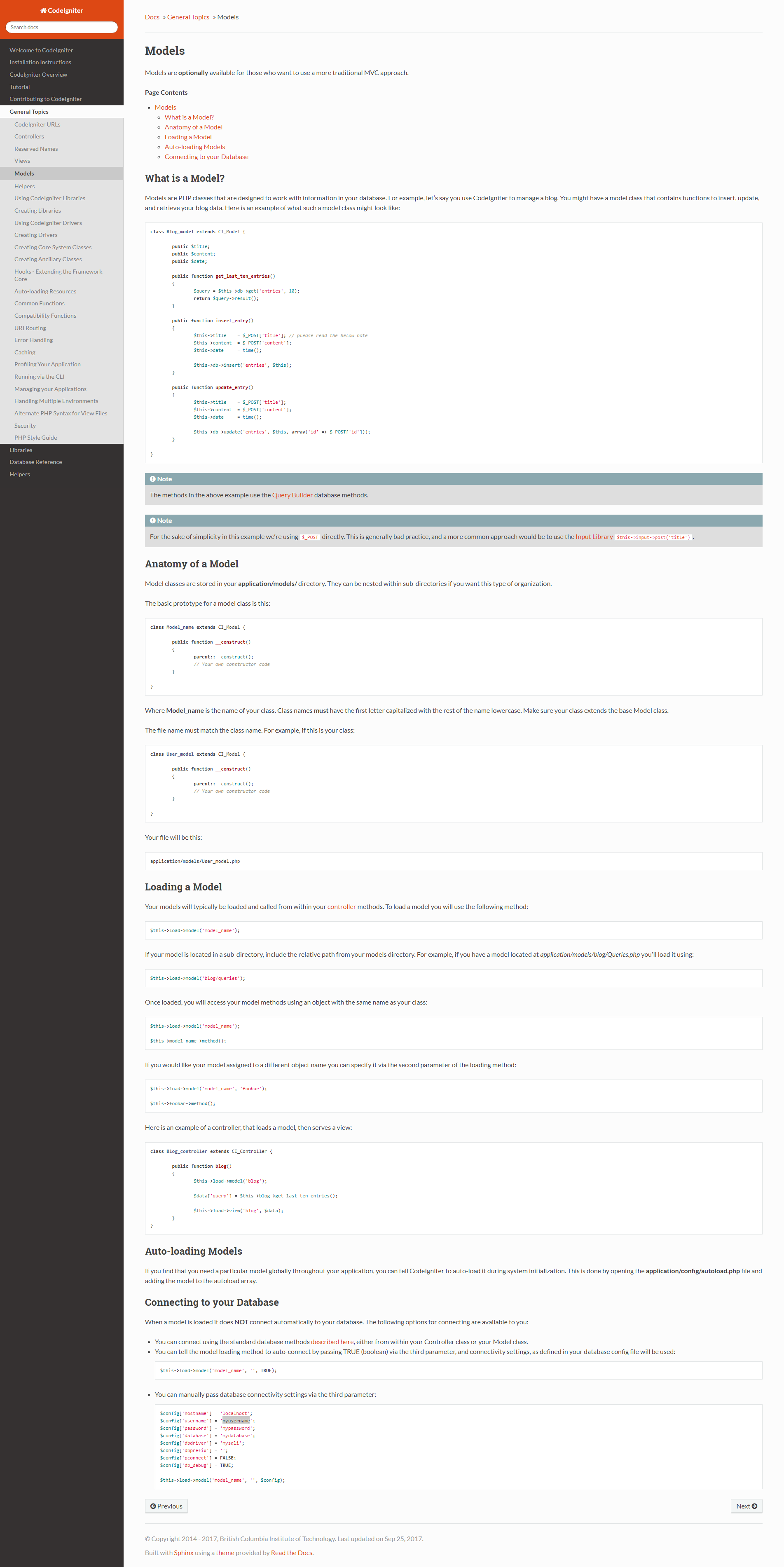
Task: Open Managing your Applications item
Action: click(61, 389)
